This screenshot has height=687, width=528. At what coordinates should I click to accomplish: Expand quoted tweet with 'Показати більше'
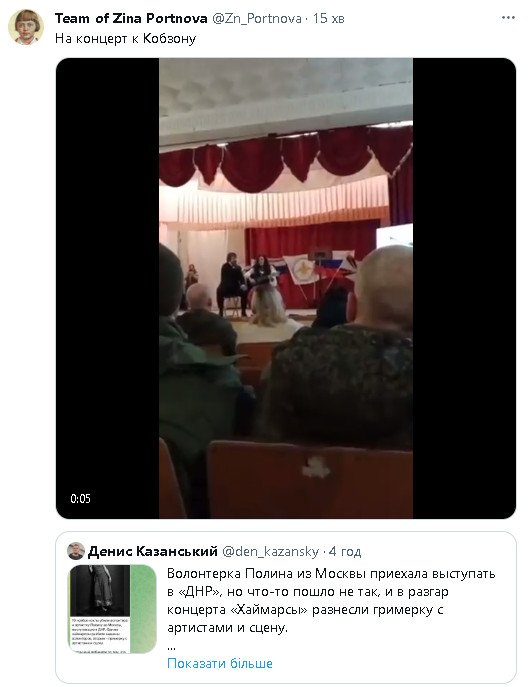click(220, 663)
